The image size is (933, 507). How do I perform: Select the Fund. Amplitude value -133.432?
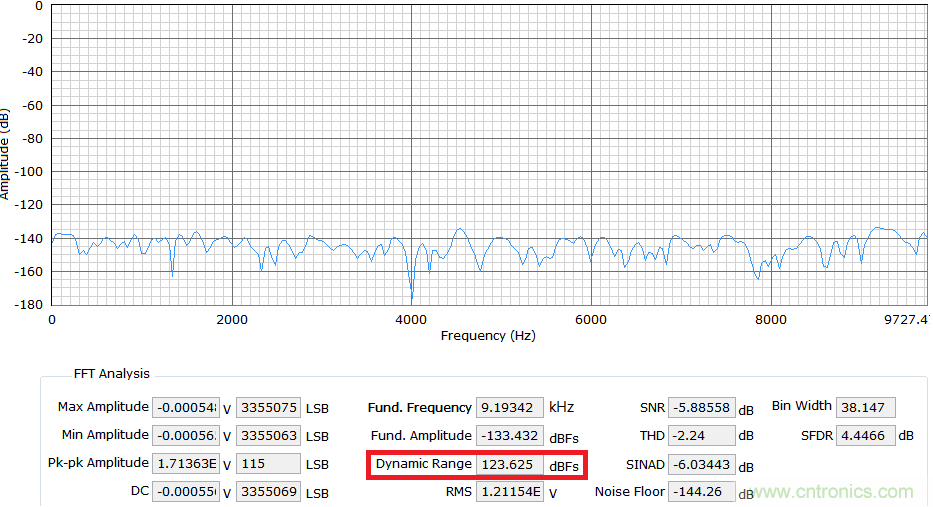[x=510, y=436]
